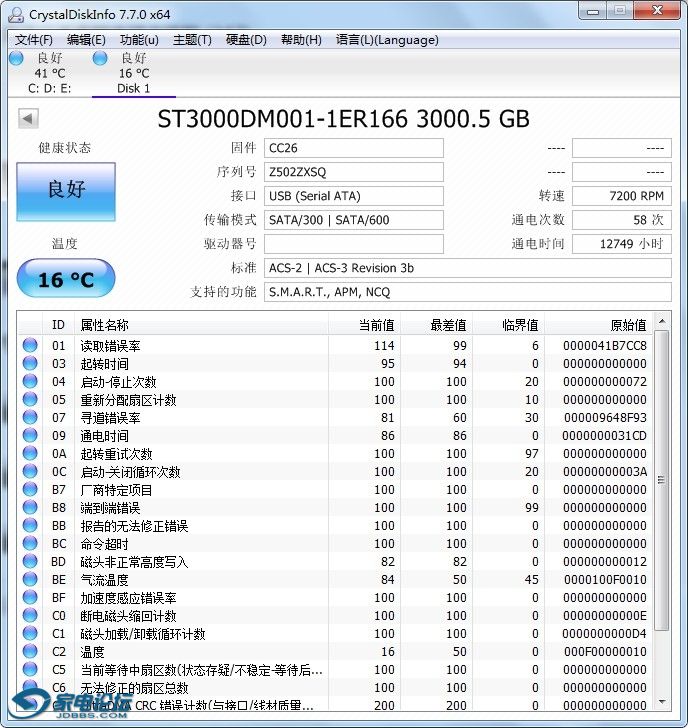Close the CrystalDiskInfo window
This screenshot has height=728, width=688.
pos(656,11)
